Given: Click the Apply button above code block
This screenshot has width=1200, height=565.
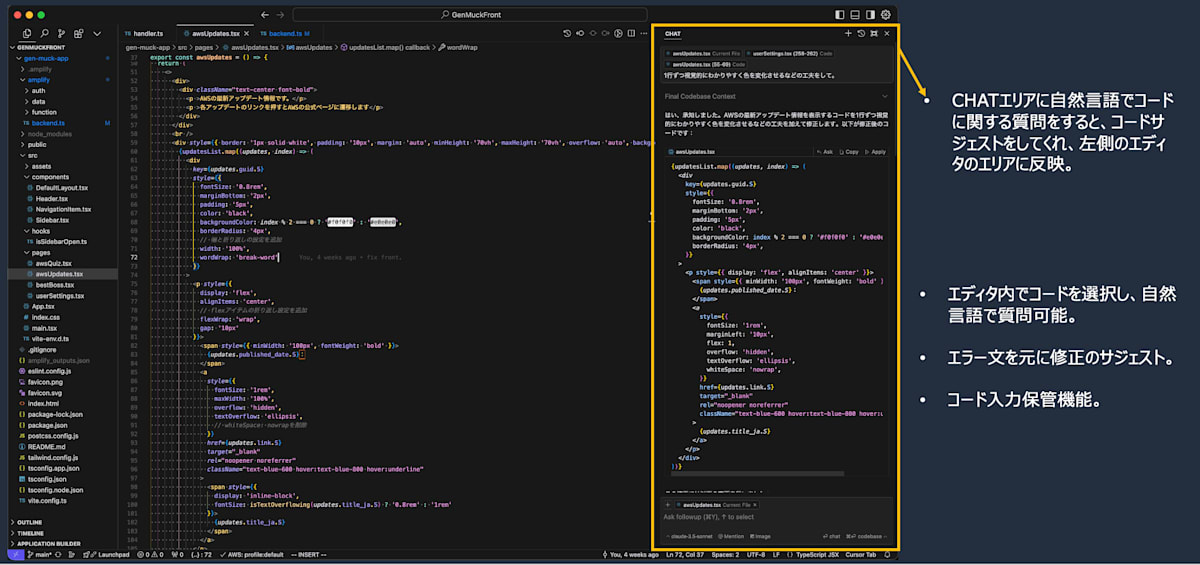Looking at the screenshot, I should tap(876, 152).
